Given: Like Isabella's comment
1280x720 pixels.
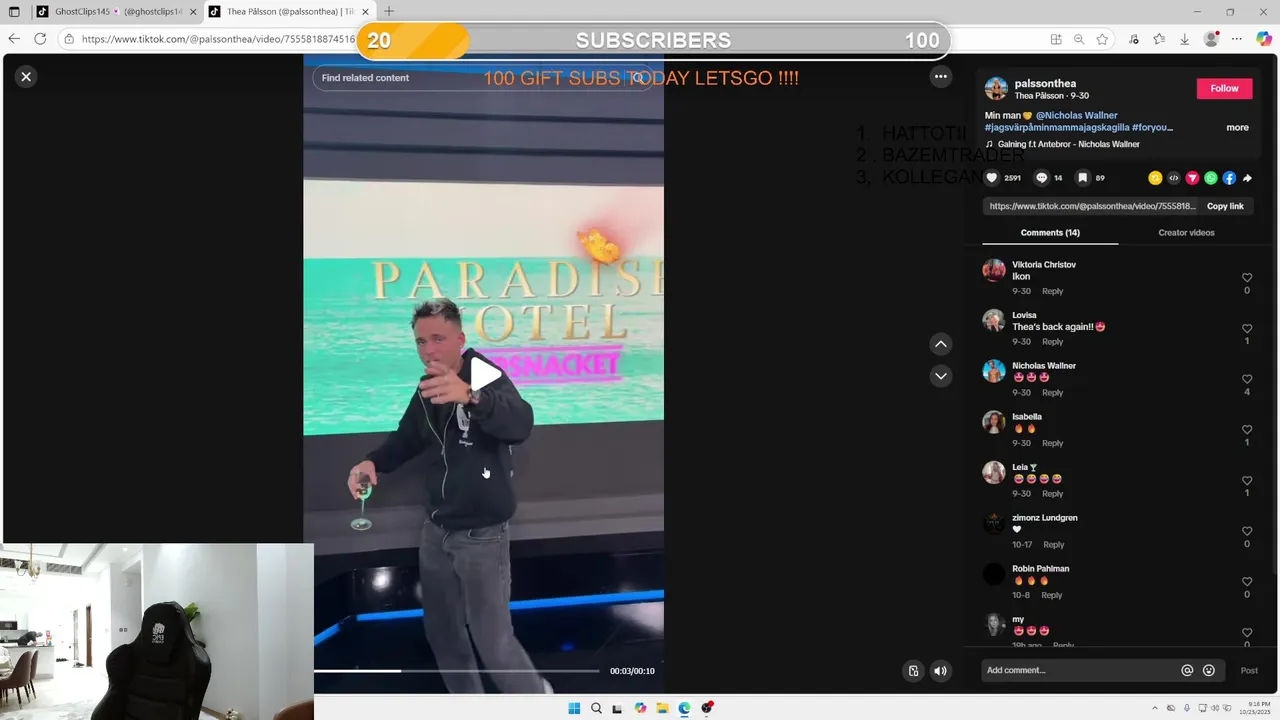Looking at the screenshot, I should coord(1247,430).
